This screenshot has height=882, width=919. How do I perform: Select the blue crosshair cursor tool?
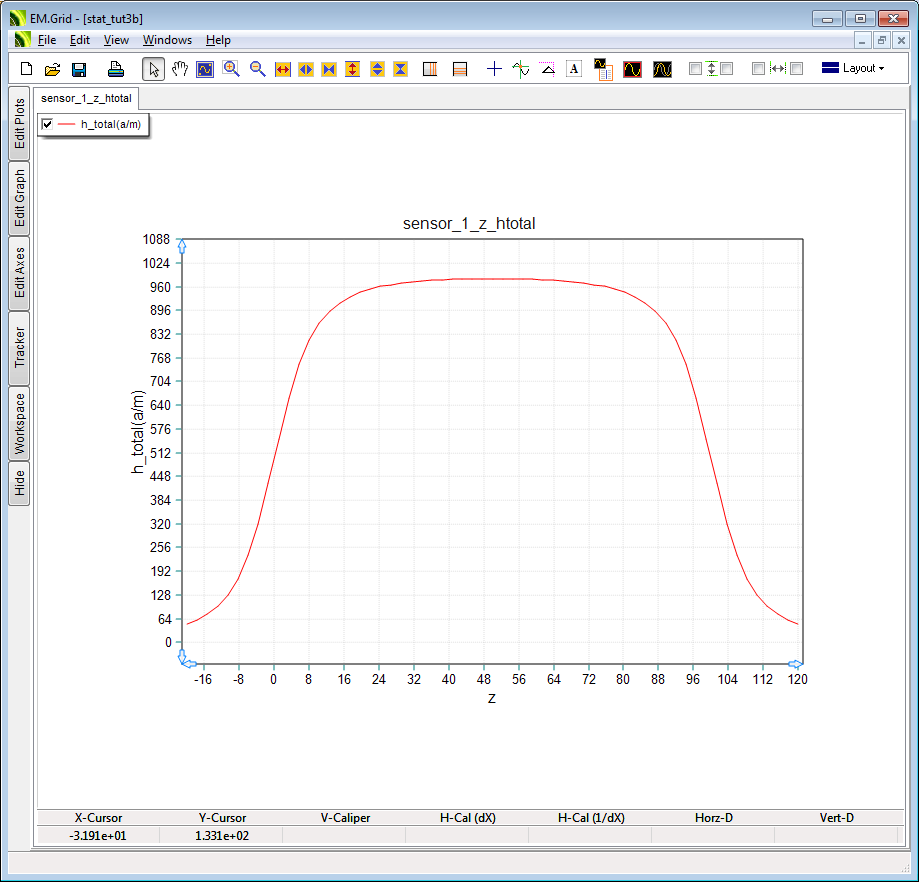point(494,69)
